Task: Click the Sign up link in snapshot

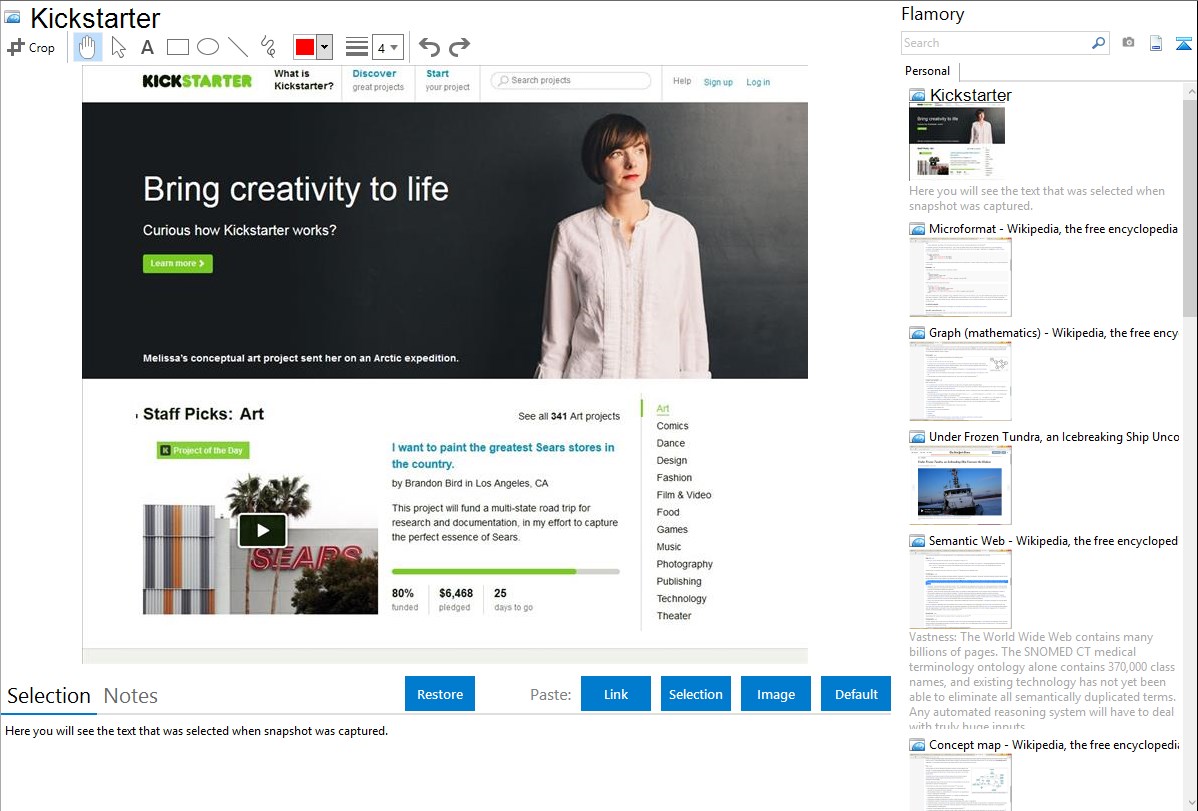Action: 718,82
